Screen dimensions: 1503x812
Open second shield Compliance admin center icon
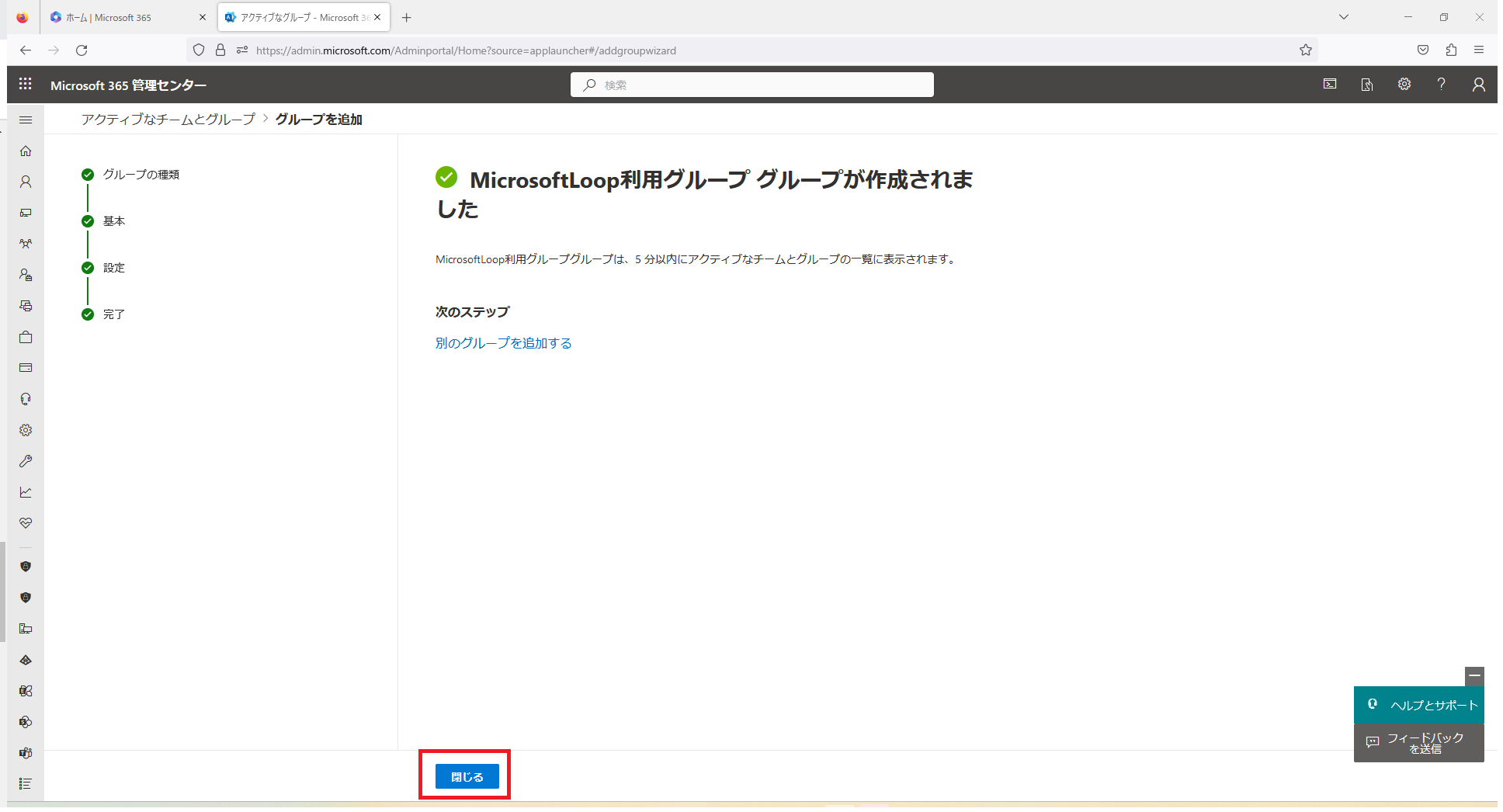point(26,598)
